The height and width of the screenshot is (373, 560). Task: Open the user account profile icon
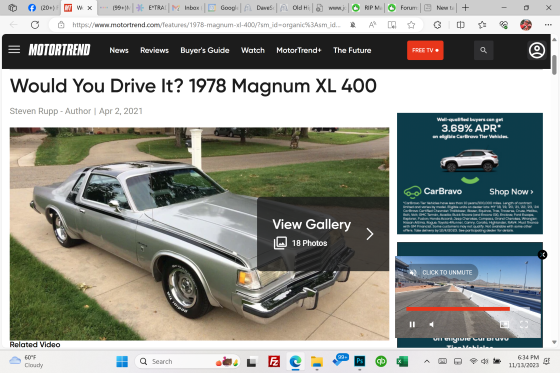536,50
